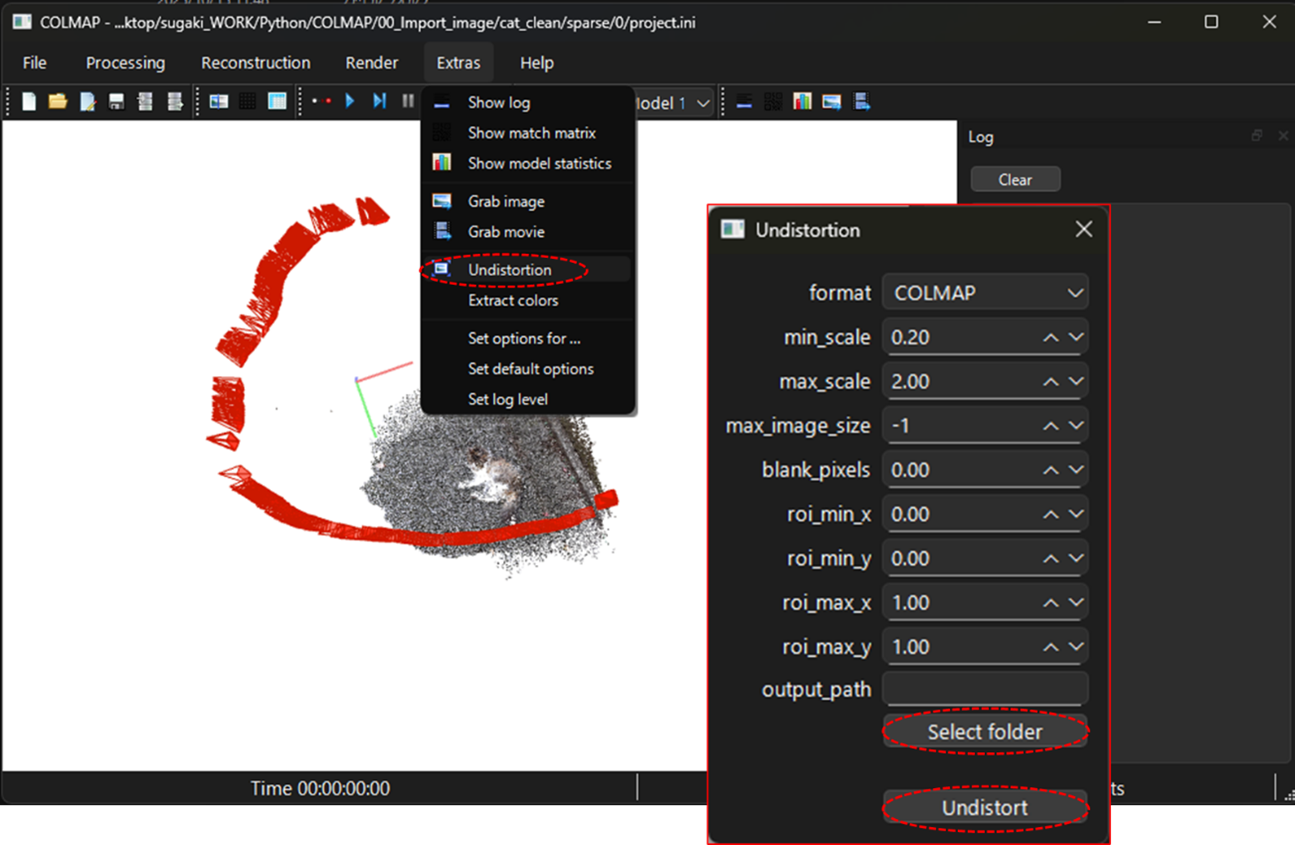This screenshot has height=845, width=1295.
Task: Select Show match matrix menu entry
Action: click(531, 133)
